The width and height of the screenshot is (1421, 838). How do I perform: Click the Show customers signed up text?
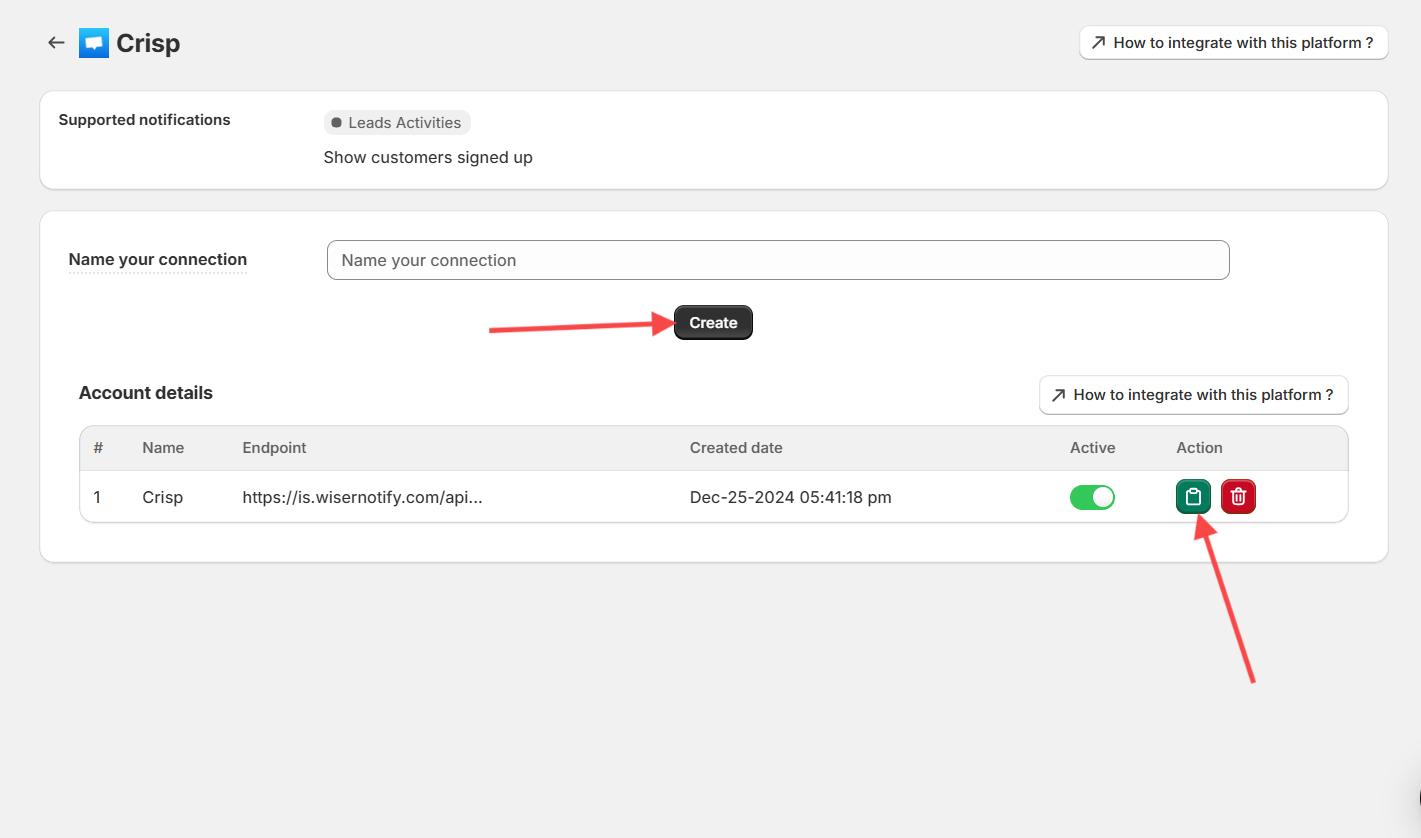(x=428, y=157)
